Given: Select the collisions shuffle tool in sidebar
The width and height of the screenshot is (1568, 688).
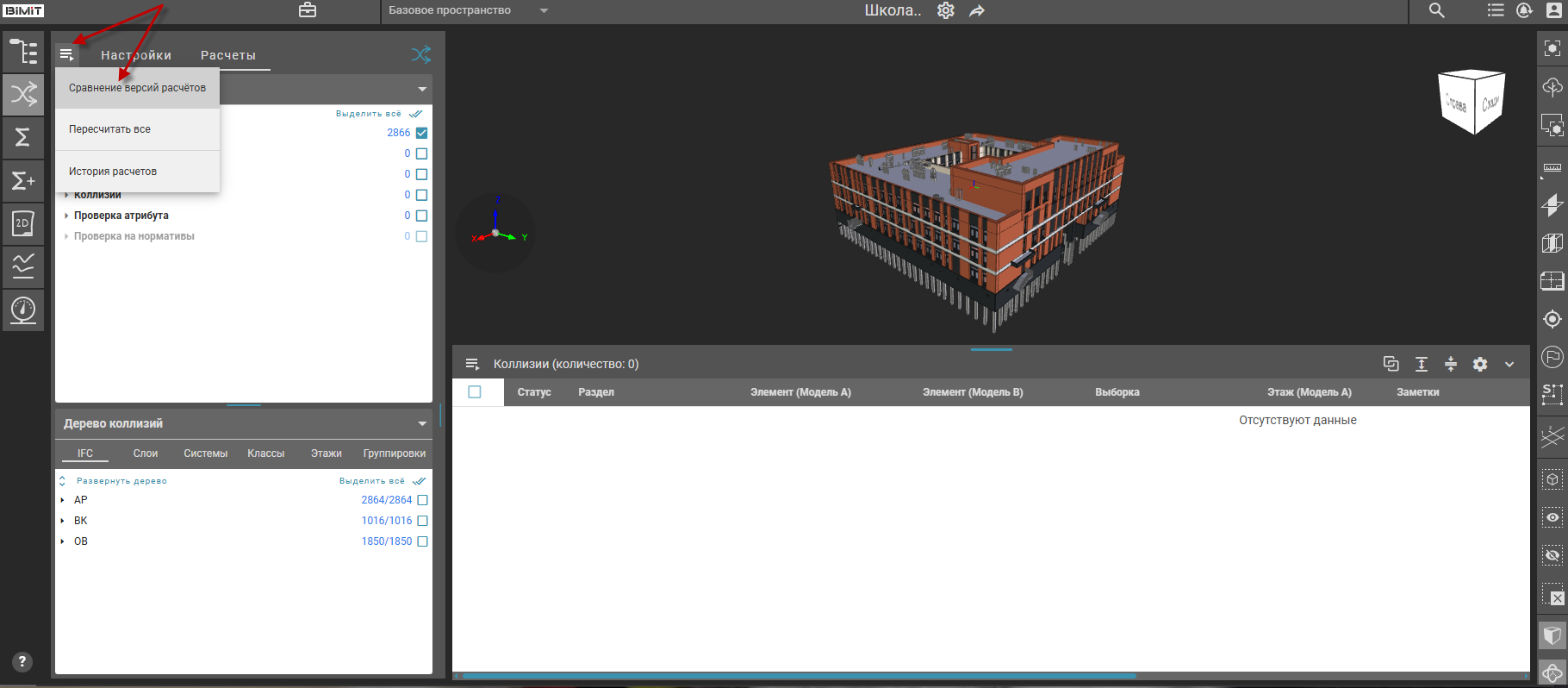Looking at the screenshot, I should point(23,94).
